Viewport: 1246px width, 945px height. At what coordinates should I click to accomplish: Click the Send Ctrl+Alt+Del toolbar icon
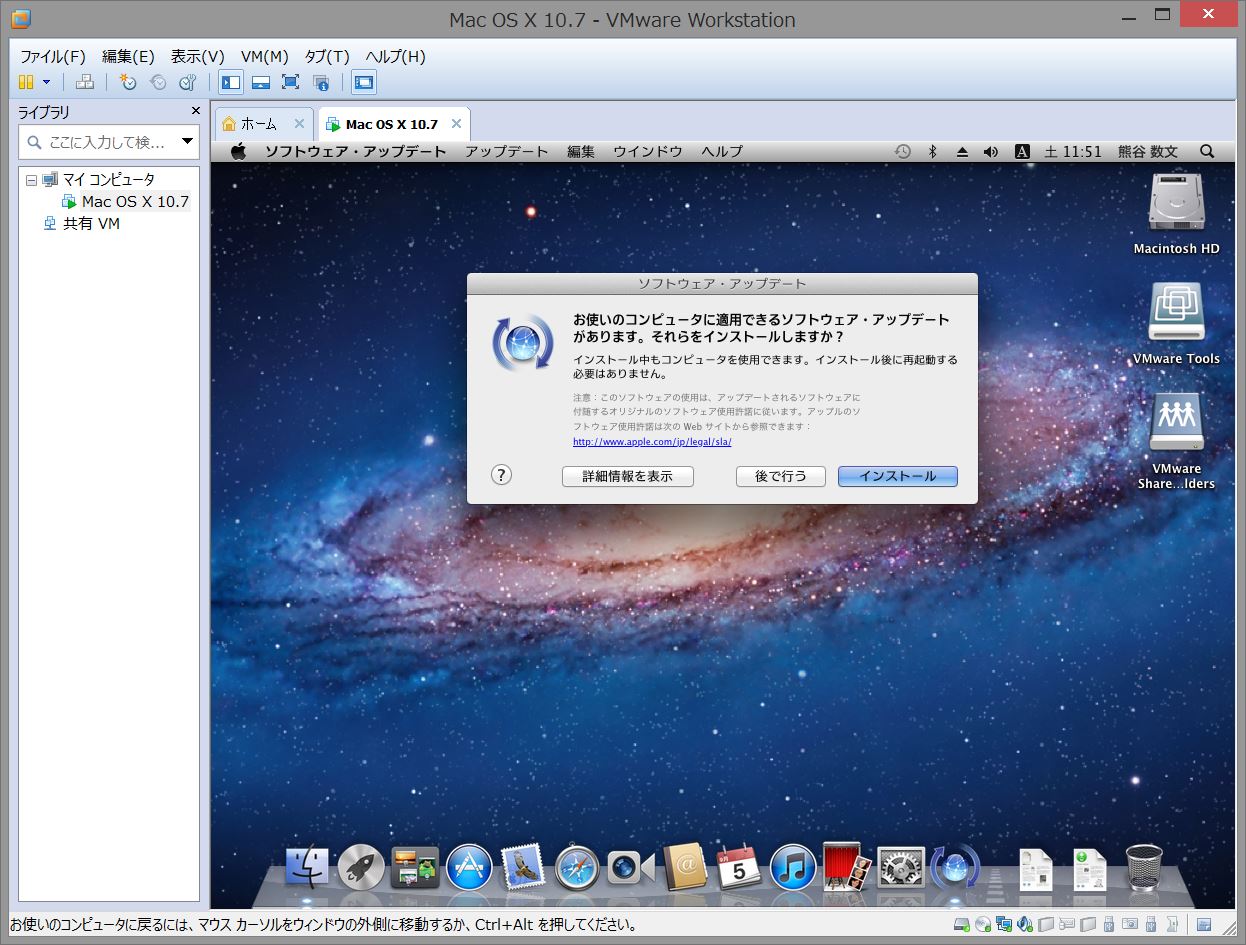pos(85,82)
